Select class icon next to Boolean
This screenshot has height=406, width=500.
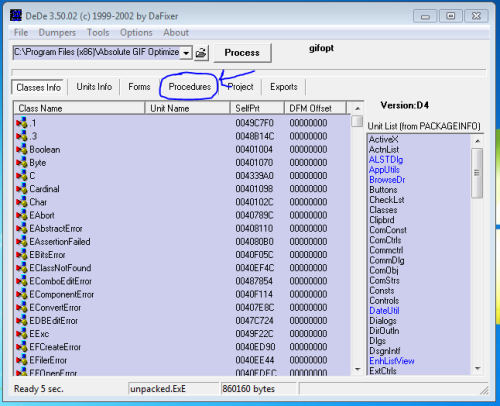(x=22, y=149)
